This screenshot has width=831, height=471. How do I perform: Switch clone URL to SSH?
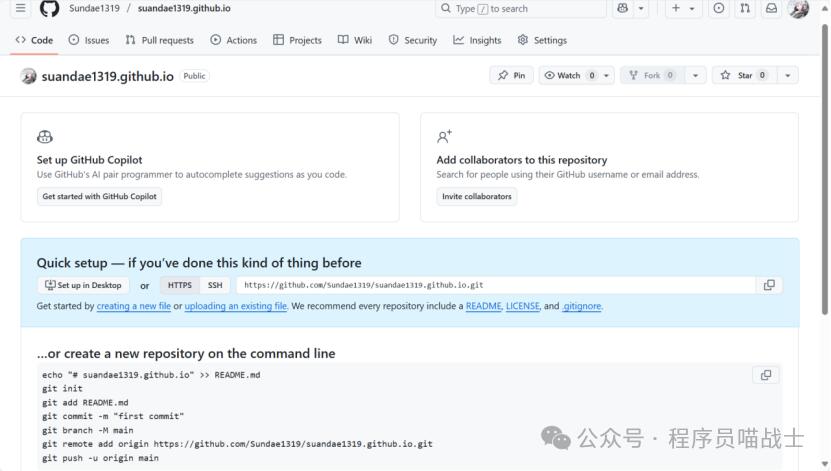click(215, 285)
